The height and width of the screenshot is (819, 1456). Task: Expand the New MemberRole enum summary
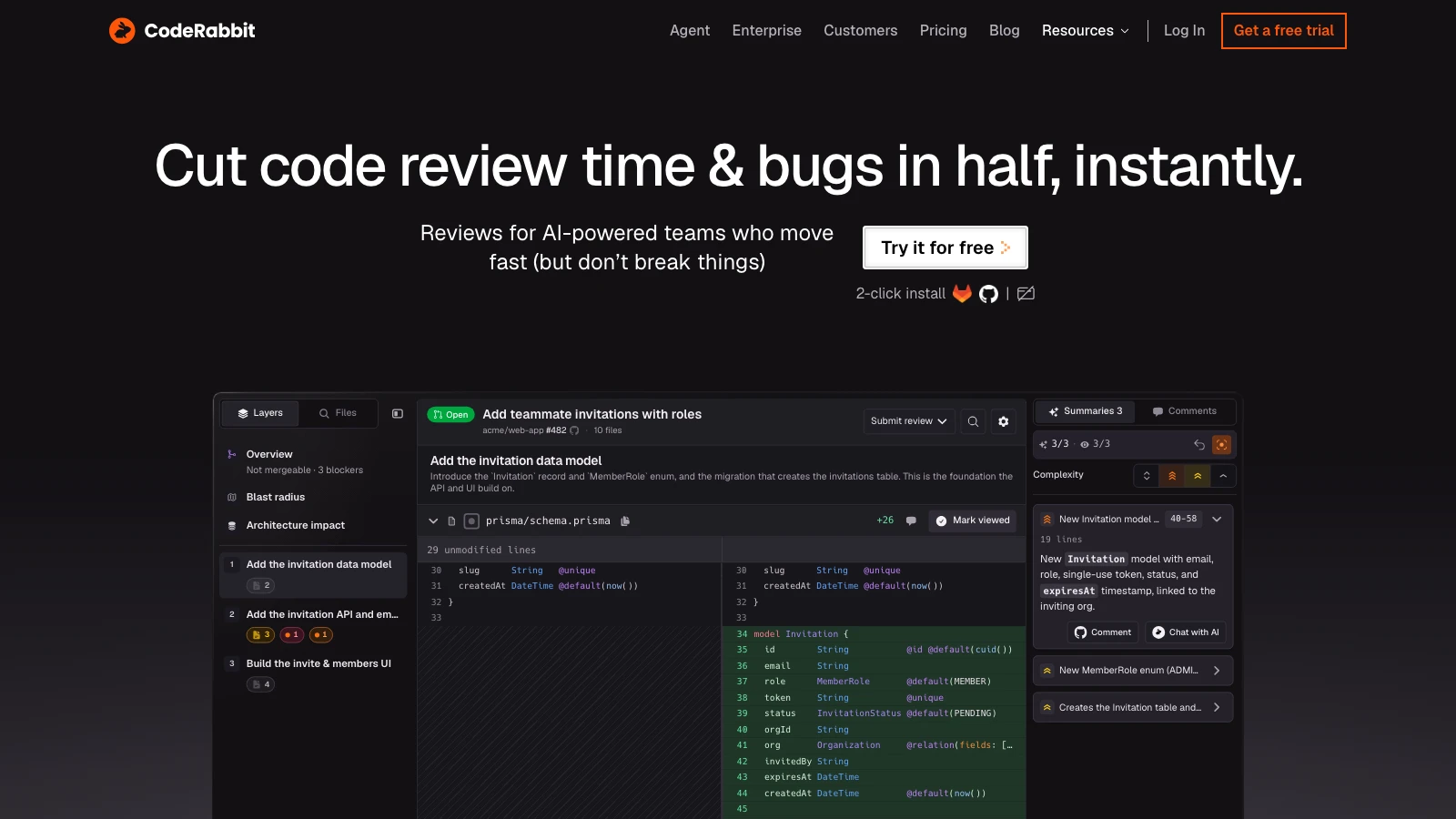(1133, 671)
